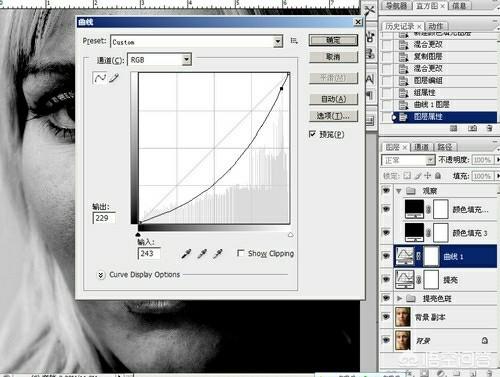Viewport: 500px width, 377px height.
Task: Pick the white point eyedropper
Action: coord(218,254)
